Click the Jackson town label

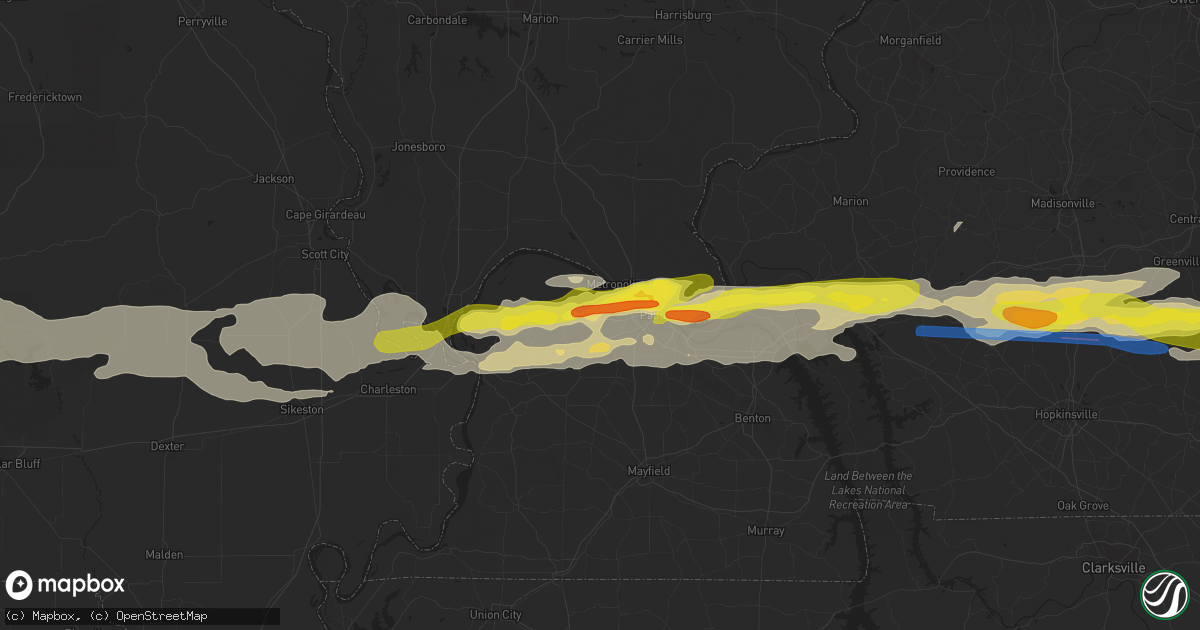pyautogui.click(x=274, y=179)
